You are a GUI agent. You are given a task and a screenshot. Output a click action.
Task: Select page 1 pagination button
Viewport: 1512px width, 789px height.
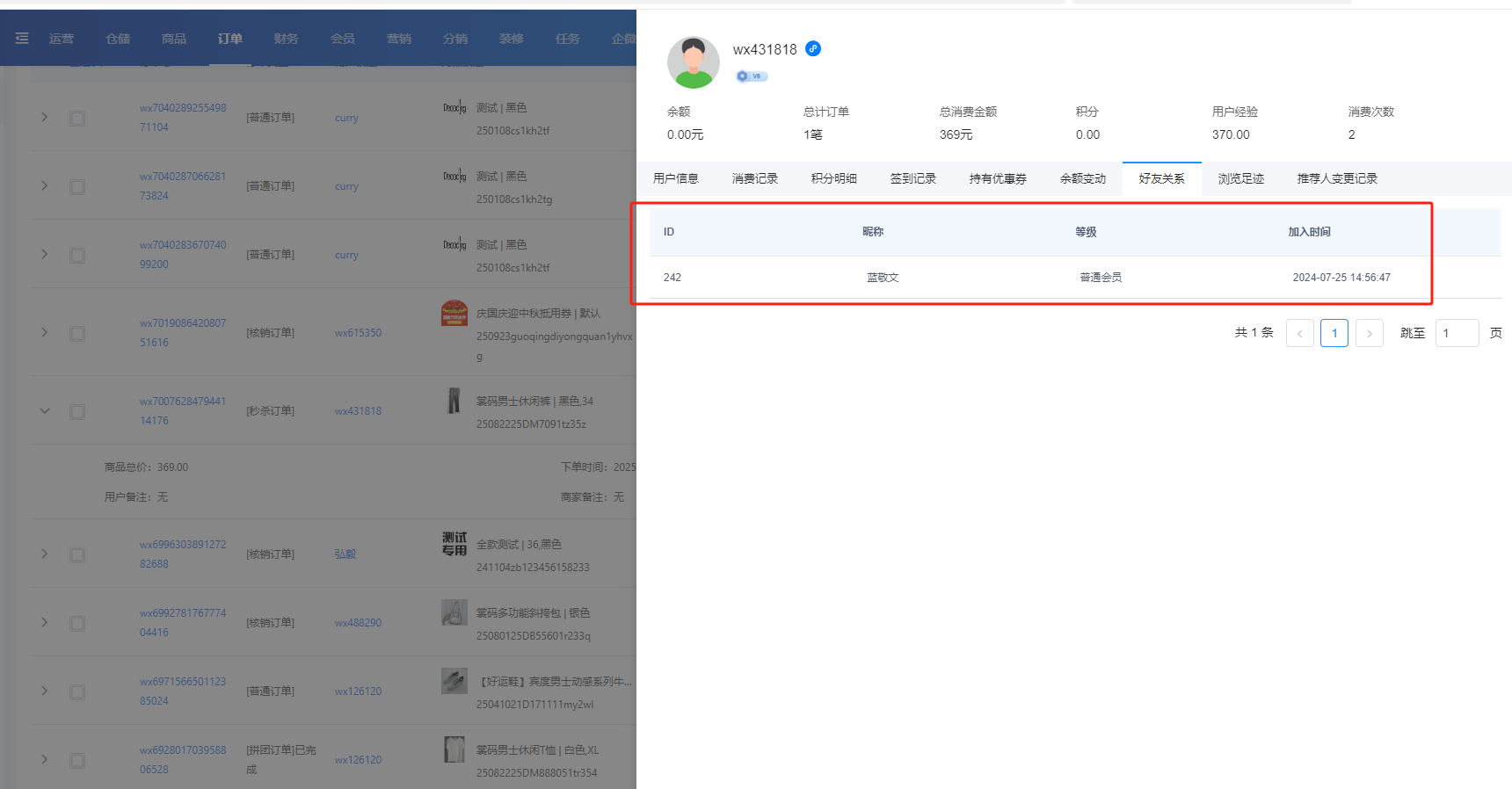1334,333
